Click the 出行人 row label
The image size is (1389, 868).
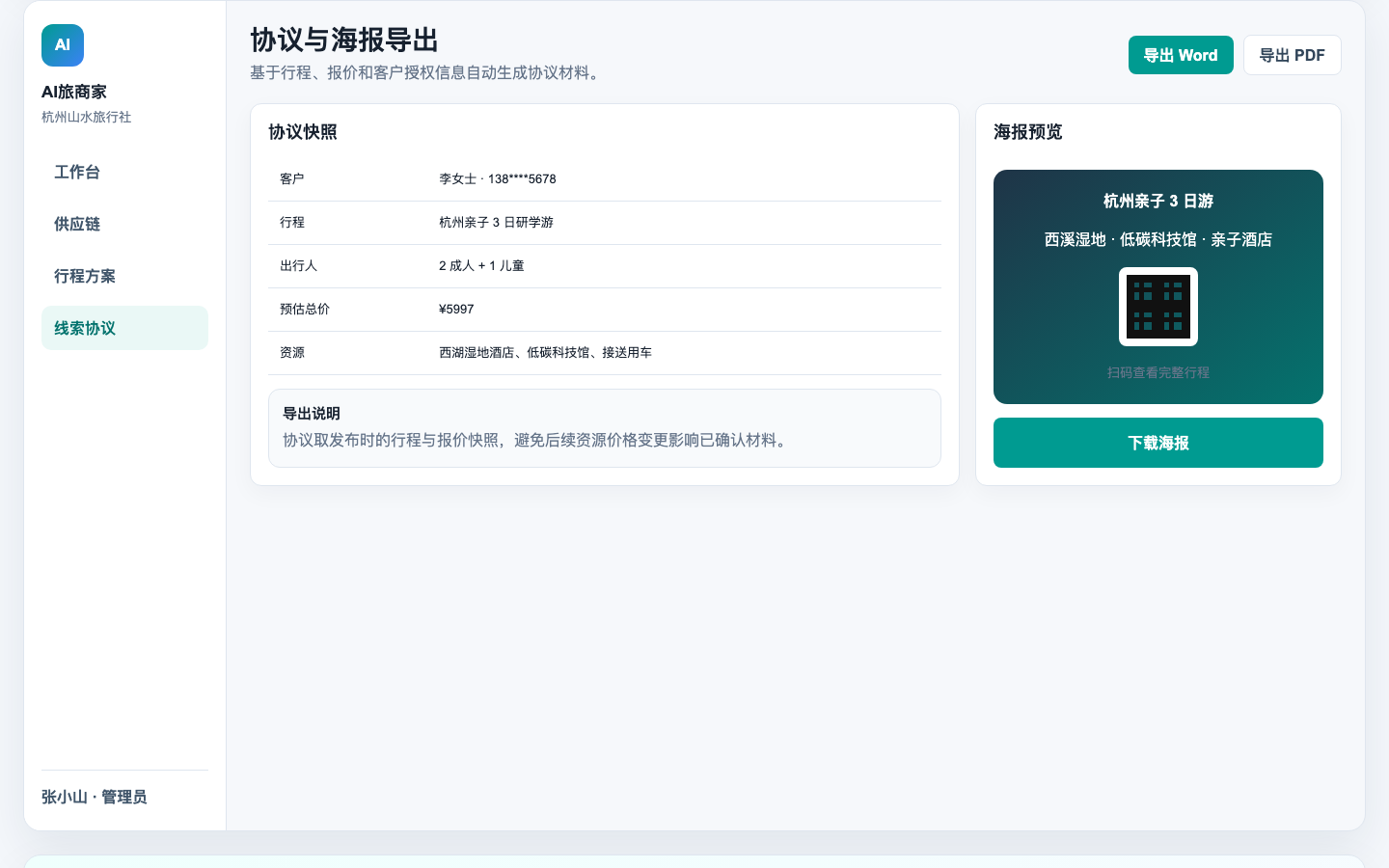298,265
